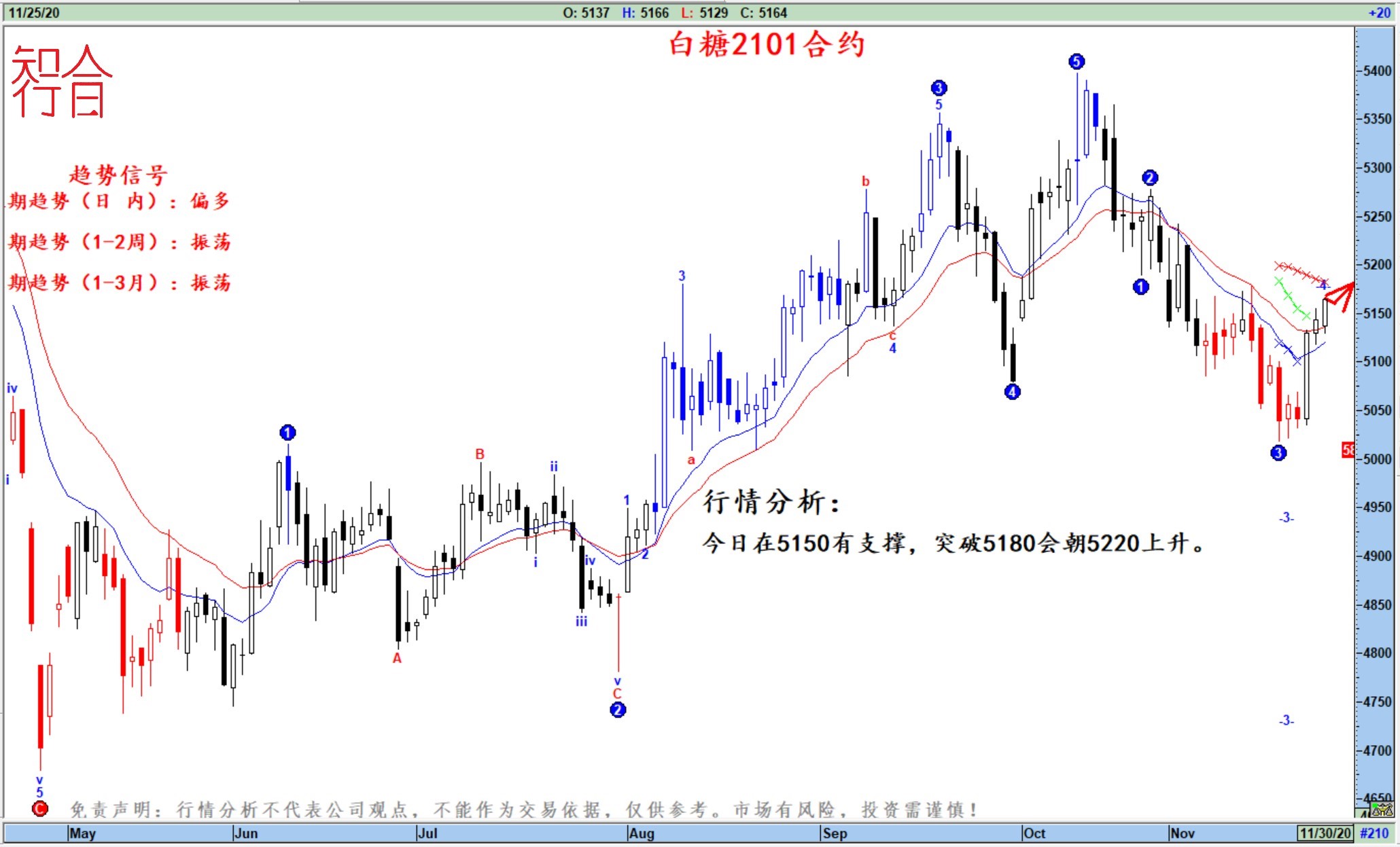The image size is (1400, 847).
Task: Click the 5400 level on the price scale
Action: 1377,71
